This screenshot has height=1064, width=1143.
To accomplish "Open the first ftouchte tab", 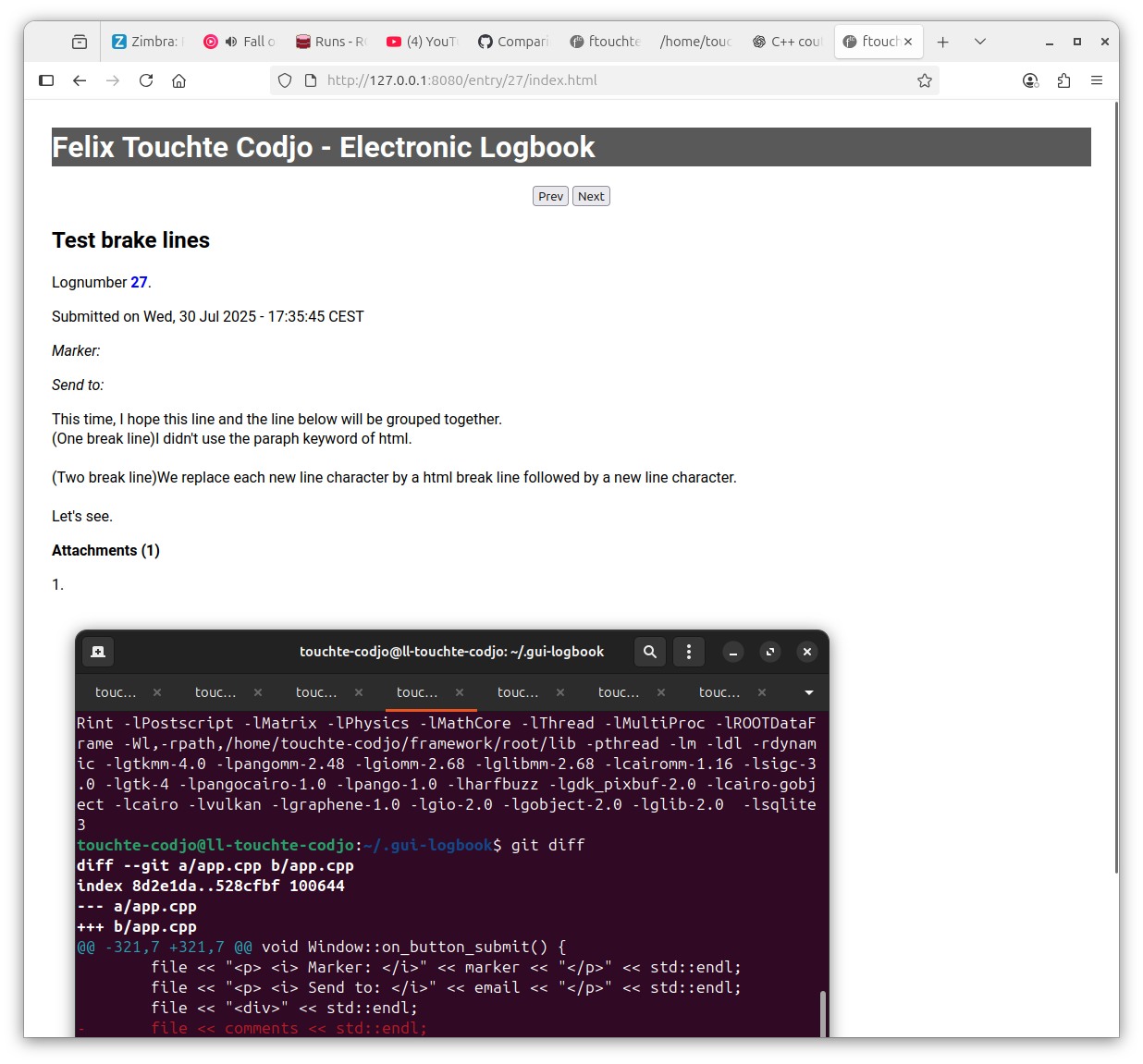I will (605, 42).
